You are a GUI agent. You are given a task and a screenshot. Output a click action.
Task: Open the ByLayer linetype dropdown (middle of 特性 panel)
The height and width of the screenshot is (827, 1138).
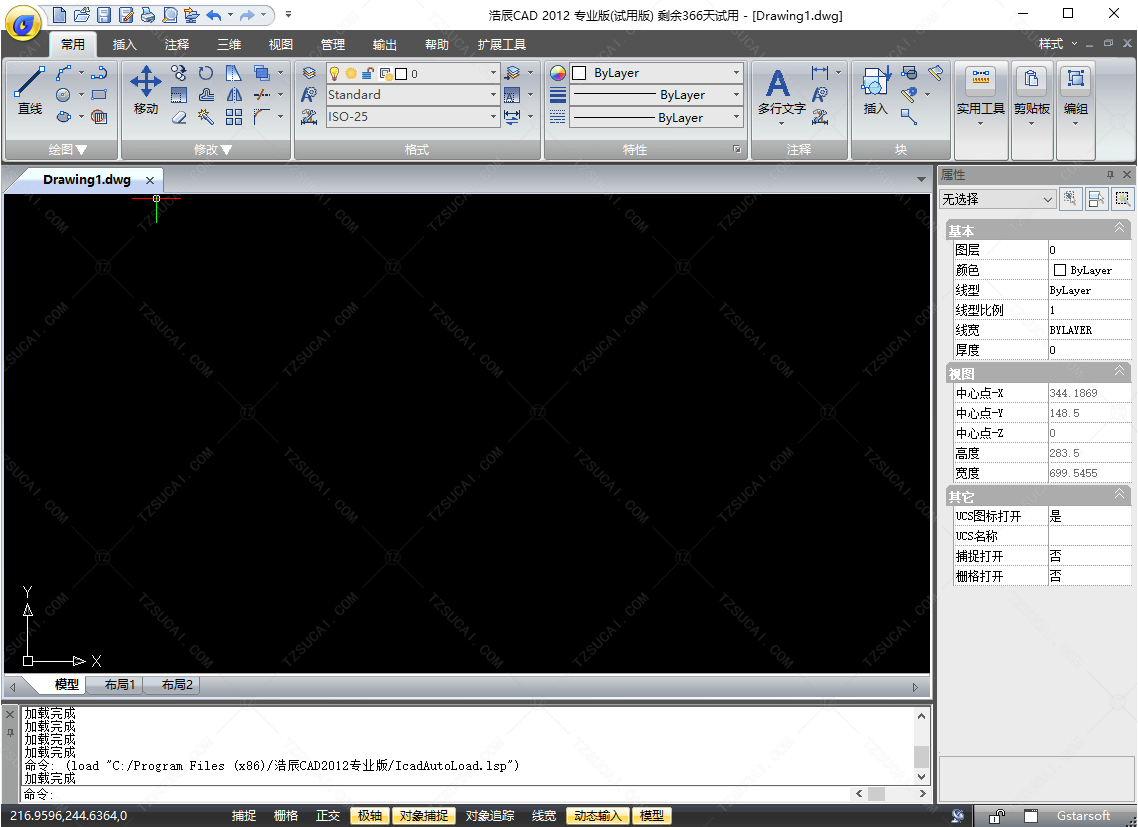click(x=656, y=94)
